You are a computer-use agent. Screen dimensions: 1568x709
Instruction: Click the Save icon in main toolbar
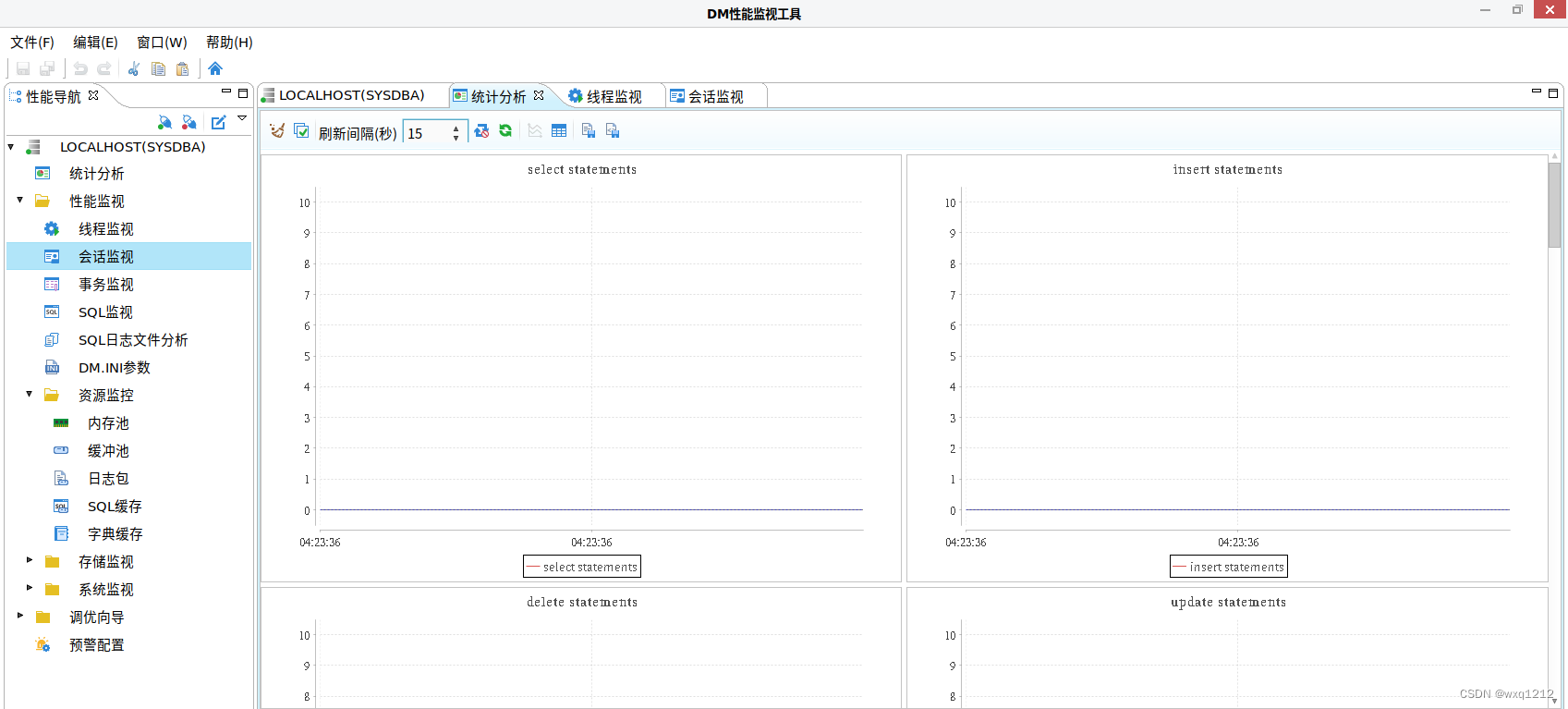[23, 68]
